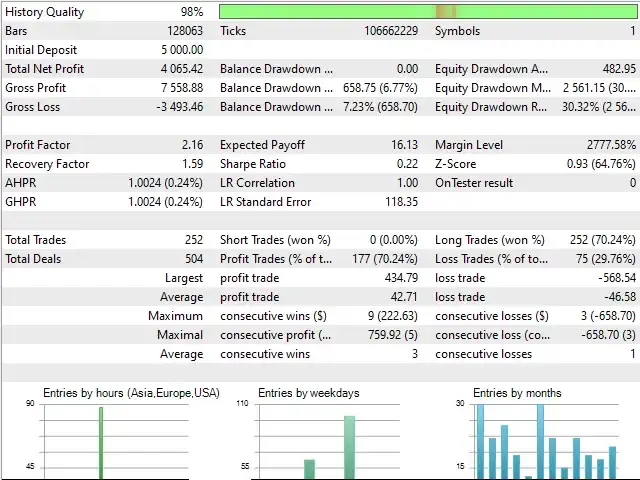The height and width of the screenshot is (480, 640).
Task: Click the Bars value 128063
Action: click(x=185, y=31)
